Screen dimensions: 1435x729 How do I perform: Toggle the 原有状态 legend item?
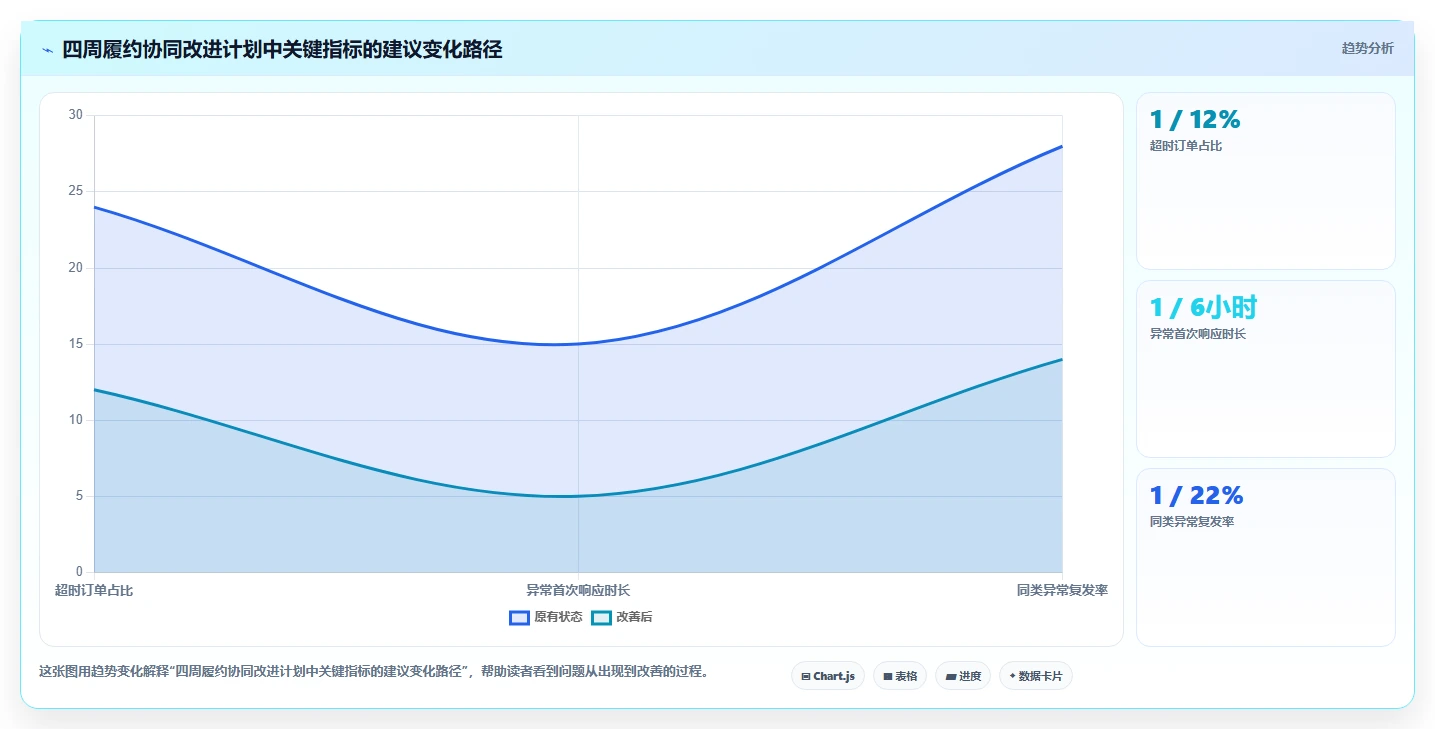click(x=545, y=617)
